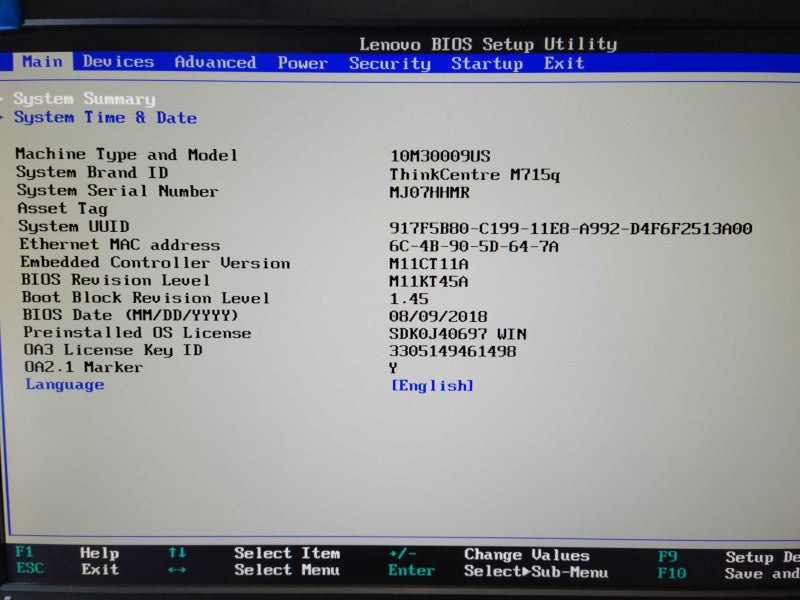This screenshot has width=800, height=600.
Task: Open the Devices tab
Action: [118, 62]
